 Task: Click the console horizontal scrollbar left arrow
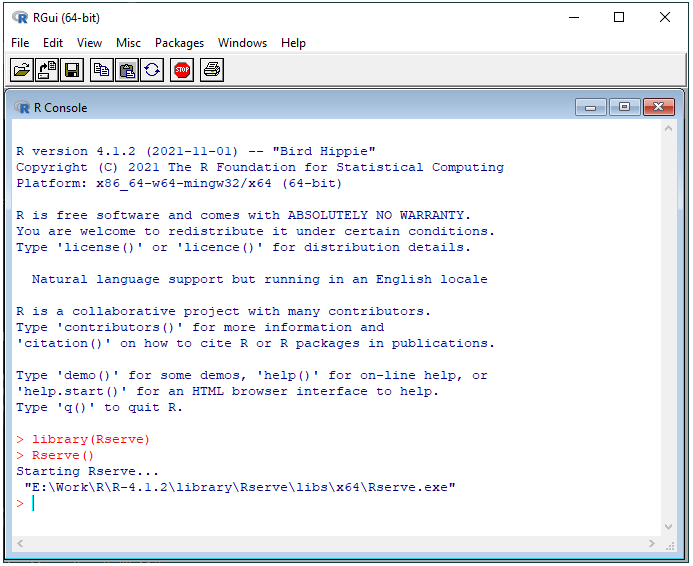(20, 544)
